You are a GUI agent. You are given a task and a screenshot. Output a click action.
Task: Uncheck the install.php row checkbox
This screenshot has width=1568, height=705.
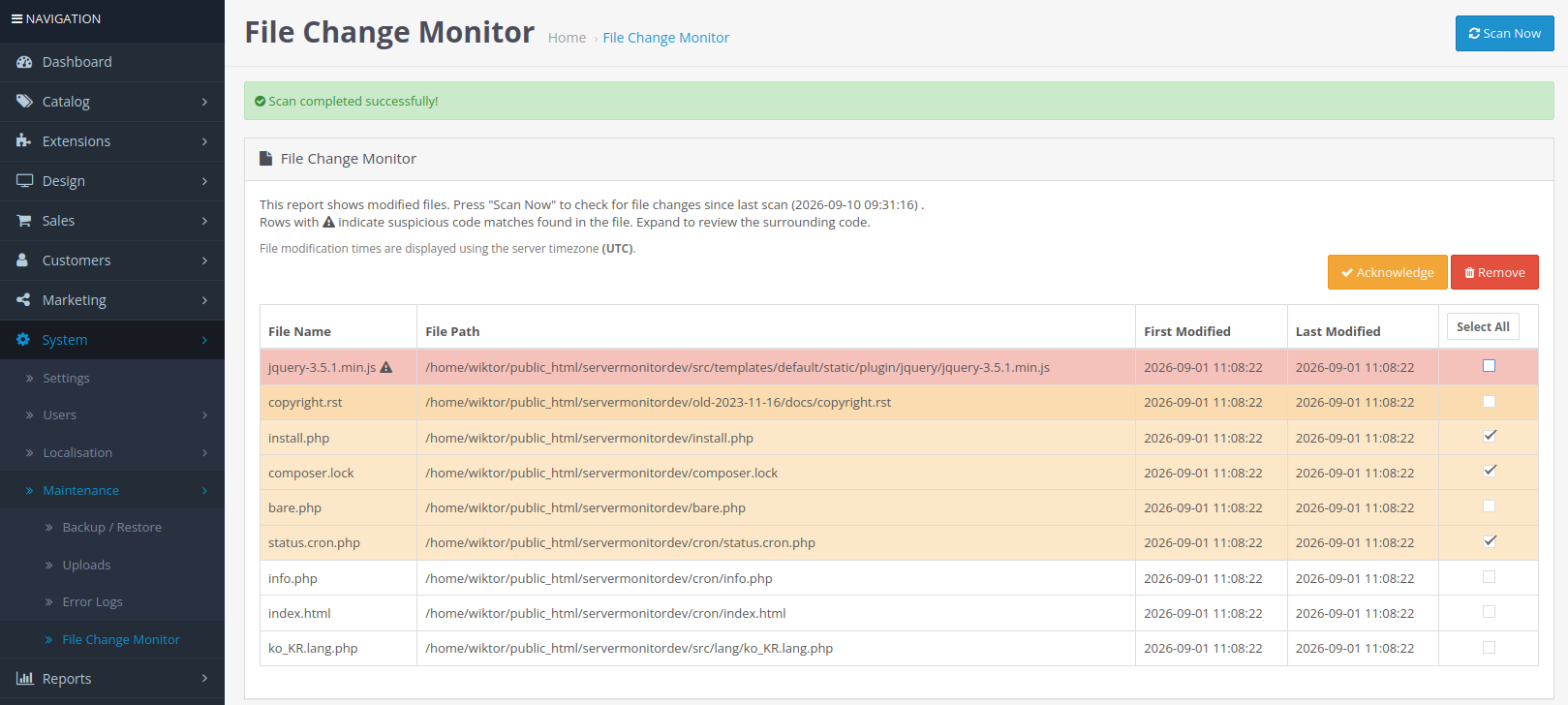pos(1490,436)
